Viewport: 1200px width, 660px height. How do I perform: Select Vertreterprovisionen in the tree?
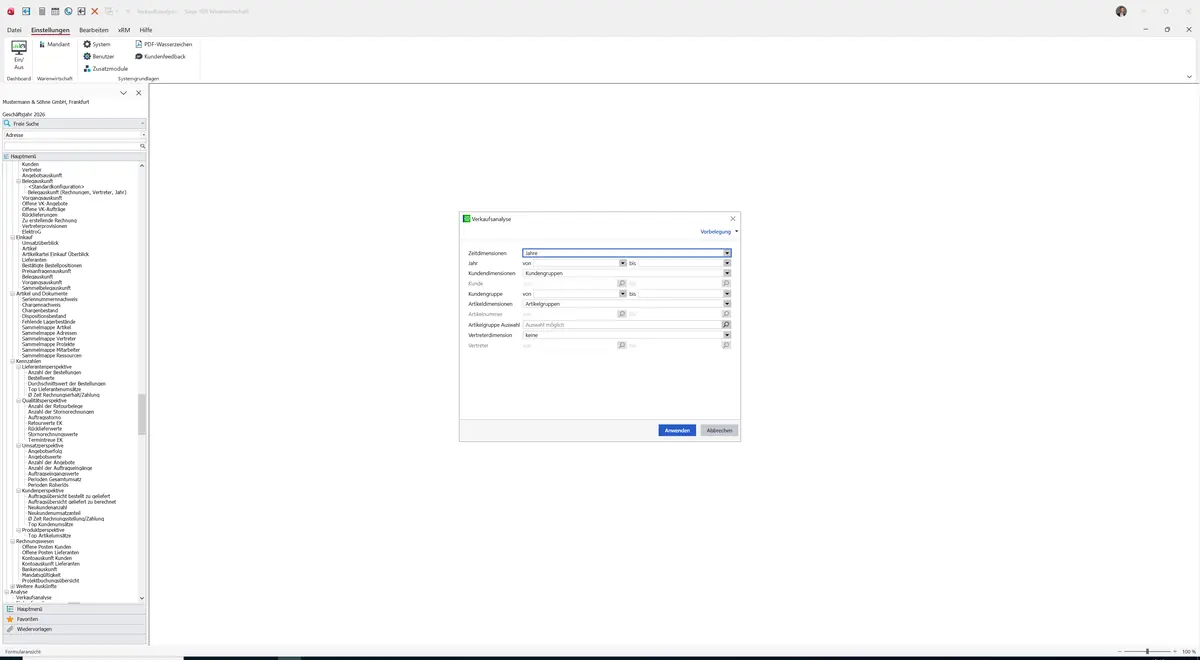coord(45,226)
